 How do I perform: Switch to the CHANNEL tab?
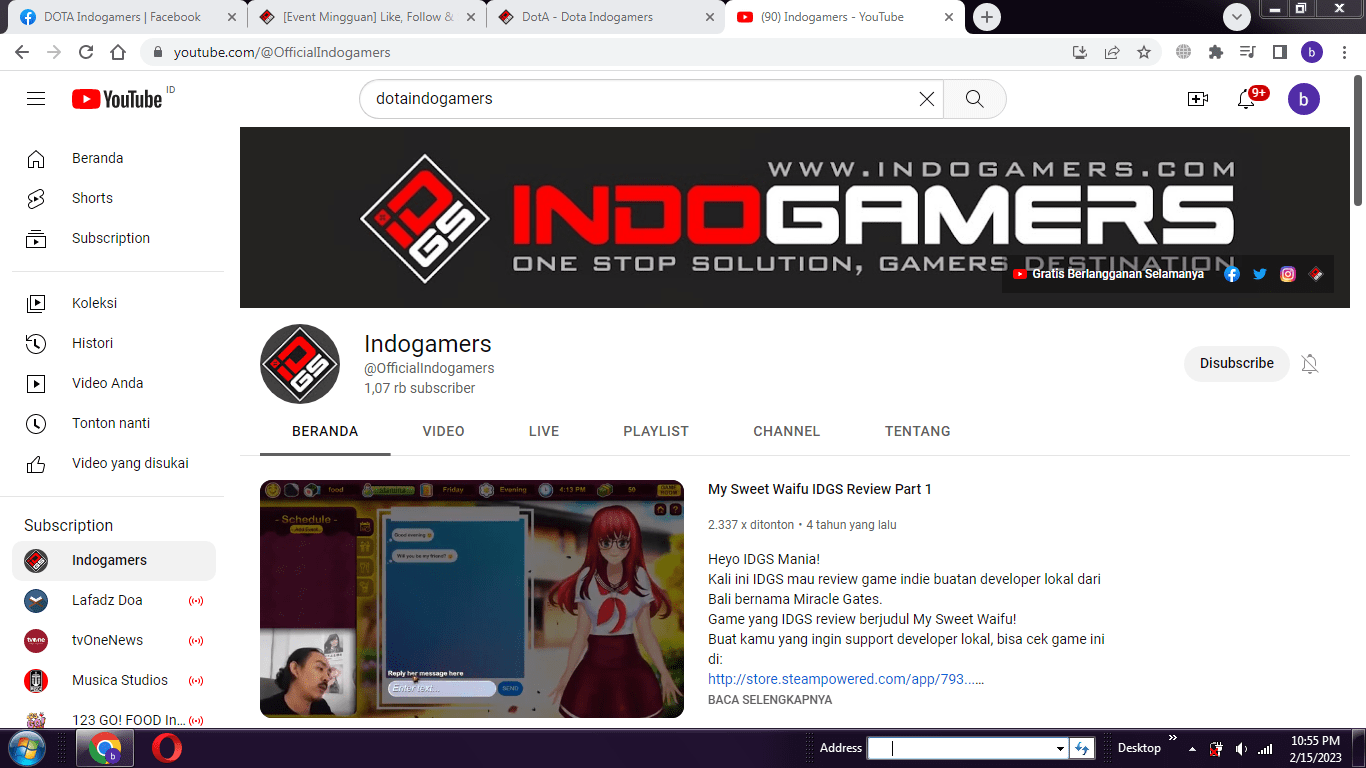point(787,431)
